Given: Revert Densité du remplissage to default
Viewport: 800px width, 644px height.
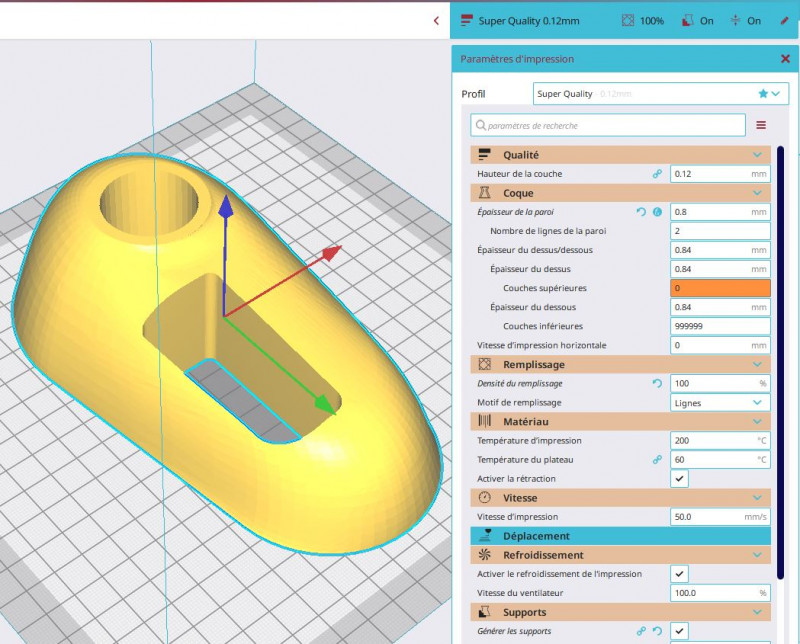Looking at the screenshot, I should click(x=657, y=384).
